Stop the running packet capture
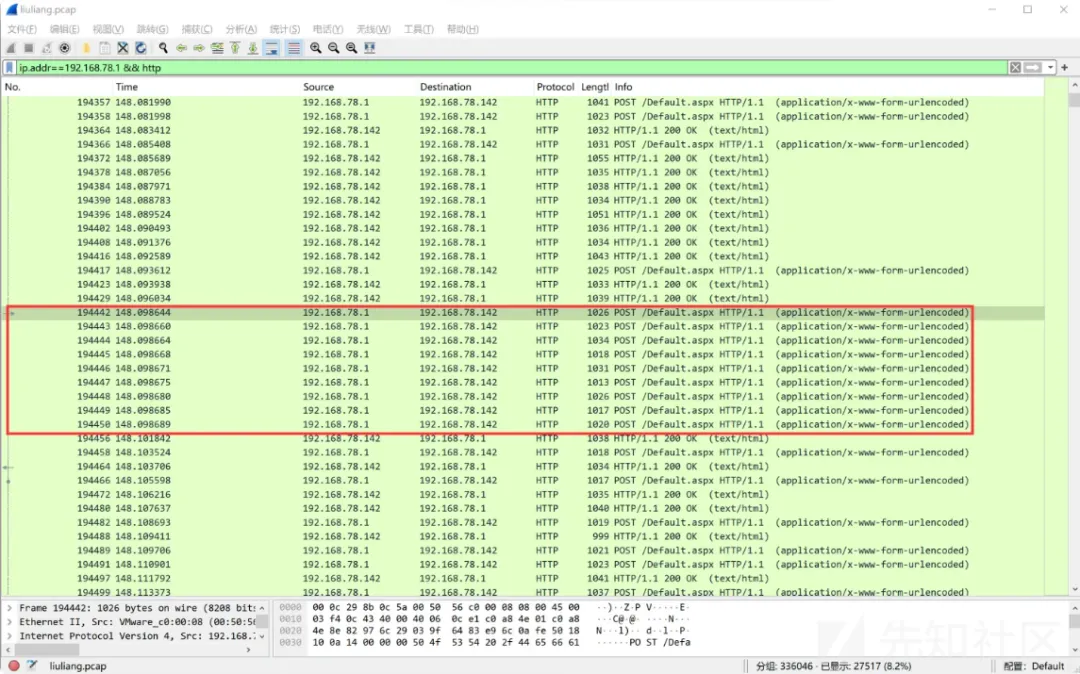 pos(29,48)
